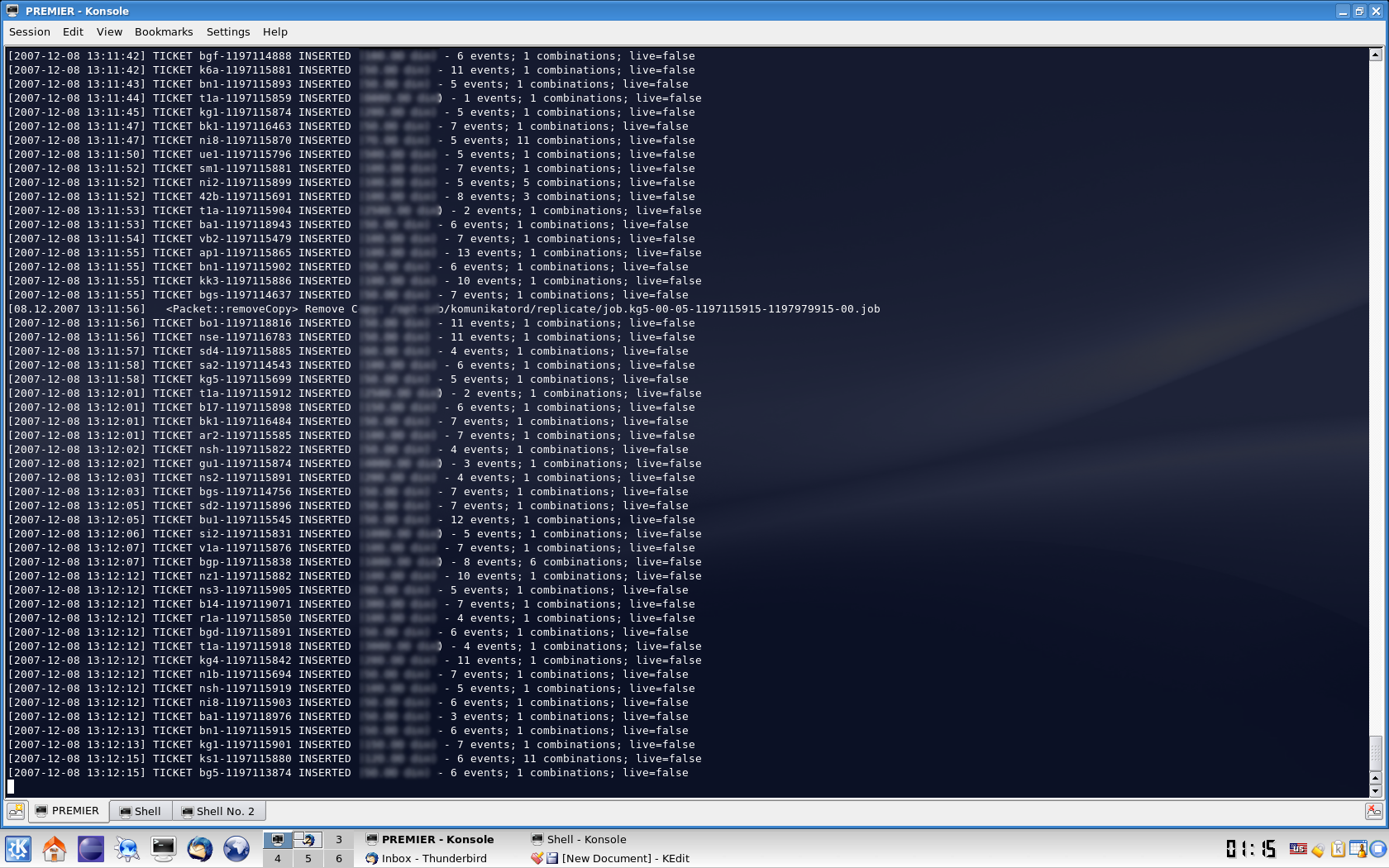The height and width of the screenshot is (868, 1389).
Task: Open the KDE K menu
Action: [18, 849]
